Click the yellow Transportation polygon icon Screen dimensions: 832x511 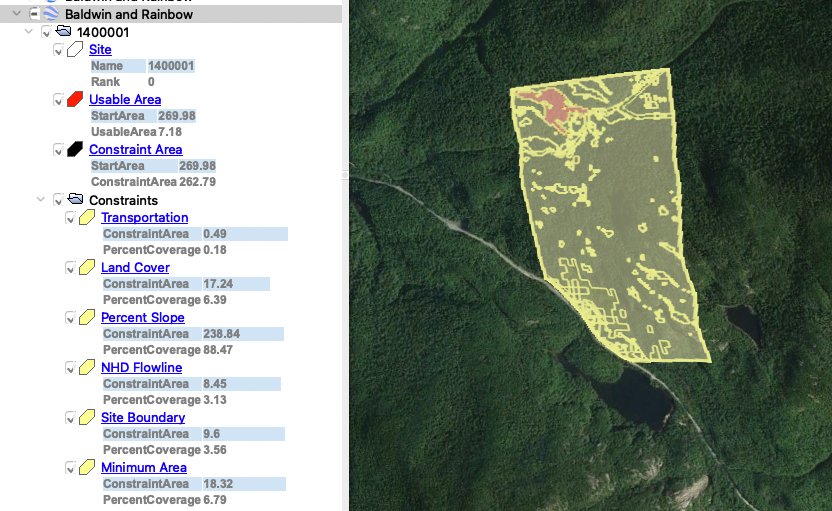pyautogui.click(x=87, y=217)
